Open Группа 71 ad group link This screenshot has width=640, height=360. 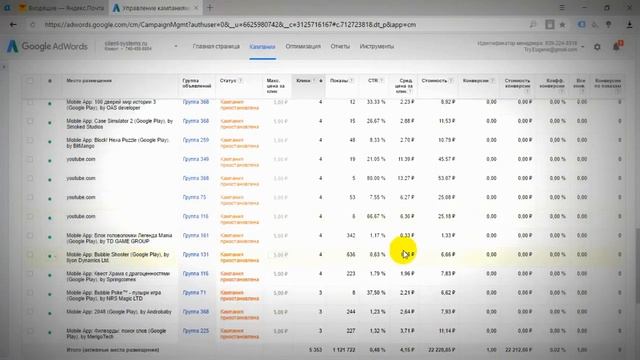click(x=194, y=293)
